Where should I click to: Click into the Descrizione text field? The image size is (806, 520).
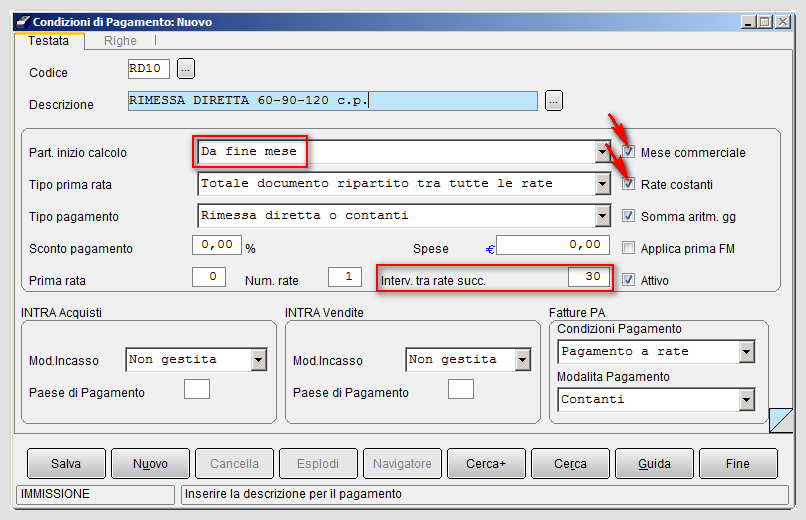tap(333, 101)
